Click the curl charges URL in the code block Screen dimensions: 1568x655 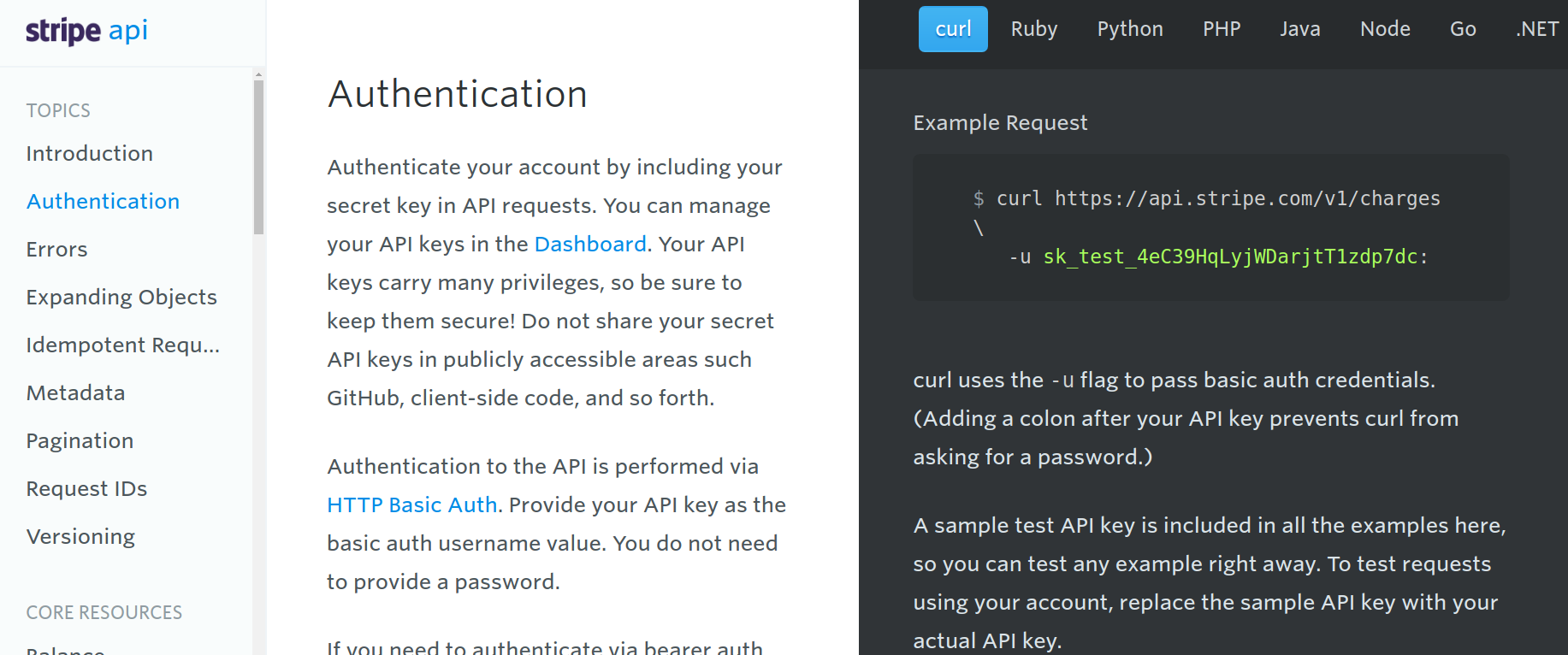1247,198
